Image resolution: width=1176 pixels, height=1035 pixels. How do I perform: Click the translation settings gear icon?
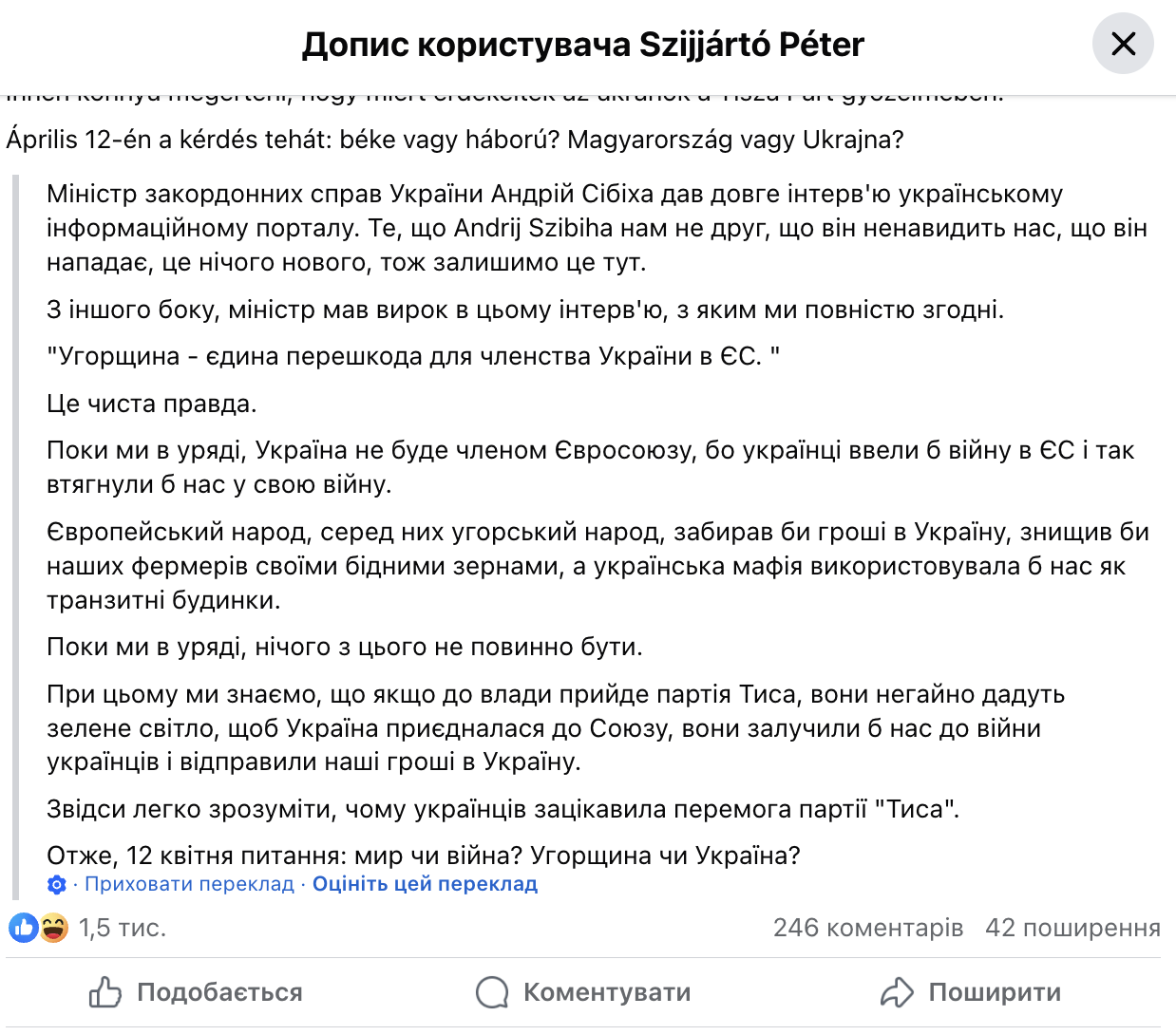(x=55, y=883)
